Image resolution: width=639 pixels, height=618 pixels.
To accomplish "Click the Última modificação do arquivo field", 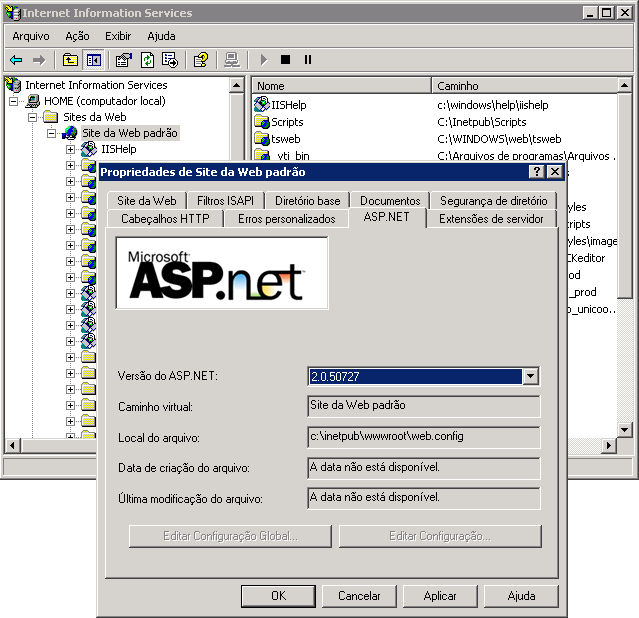I will click(x=424, y=498).
